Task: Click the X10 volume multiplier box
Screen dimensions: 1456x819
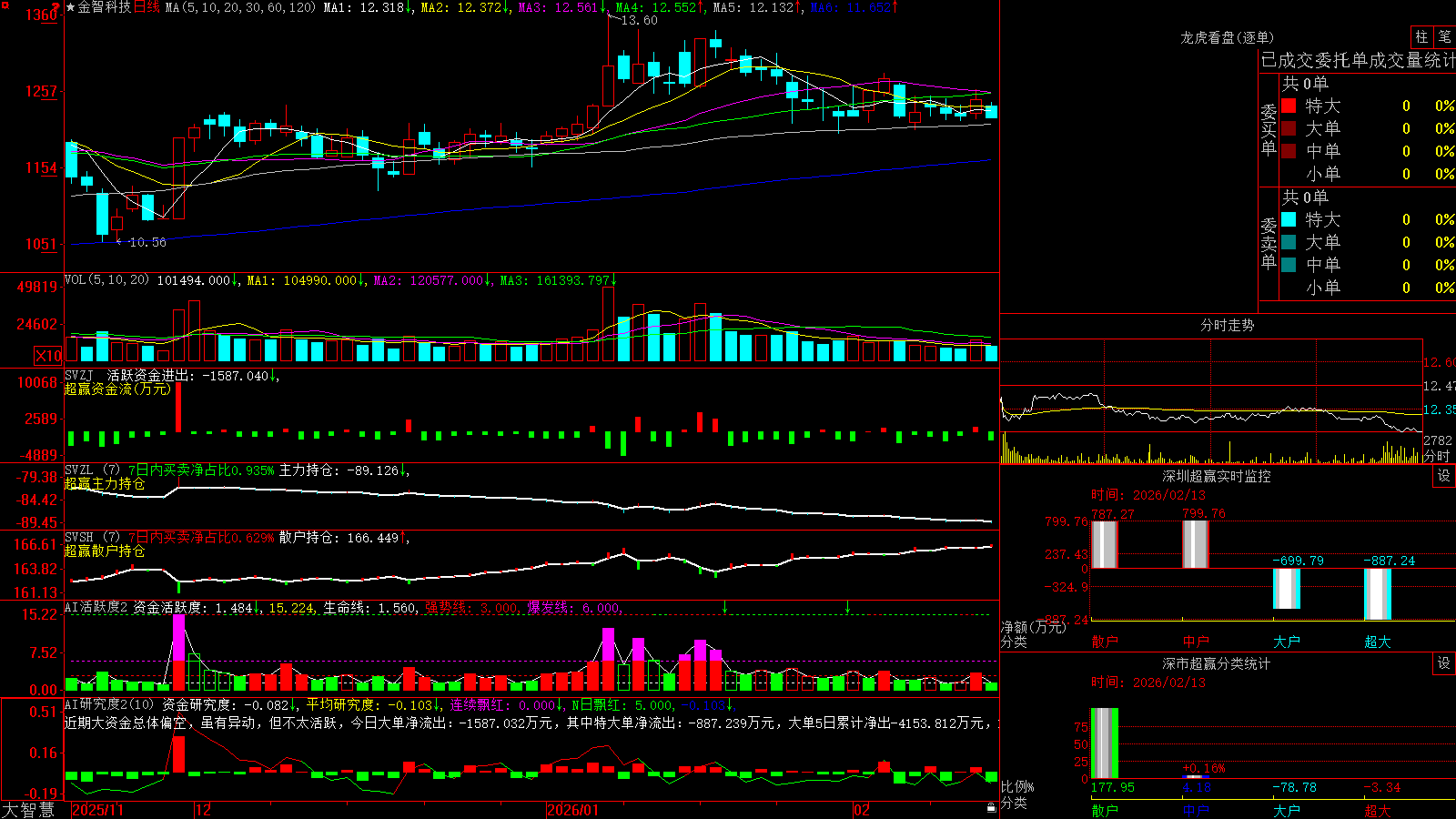Action: (48, 356)
